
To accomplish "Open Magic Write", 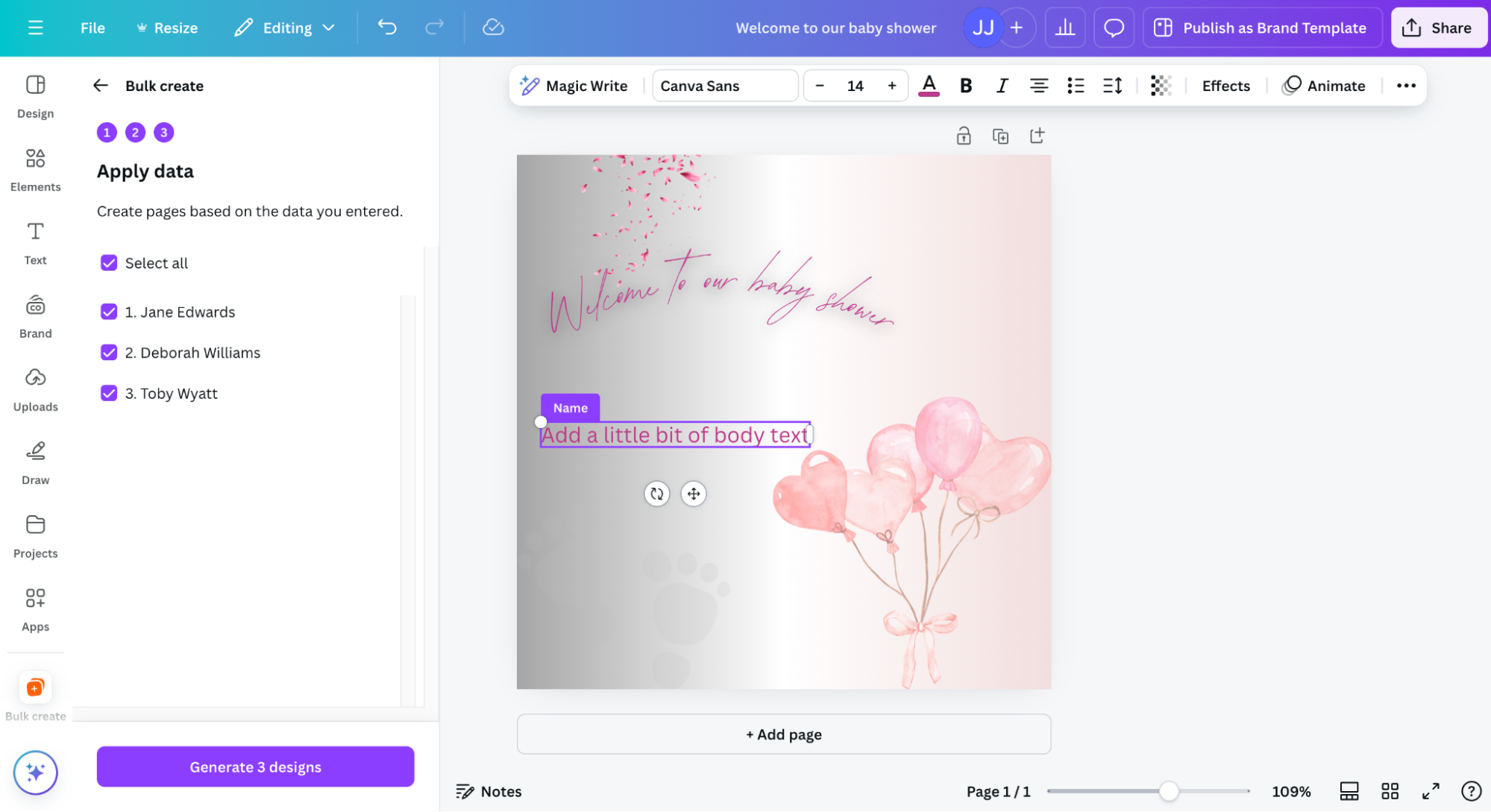I will click(574, 86).
